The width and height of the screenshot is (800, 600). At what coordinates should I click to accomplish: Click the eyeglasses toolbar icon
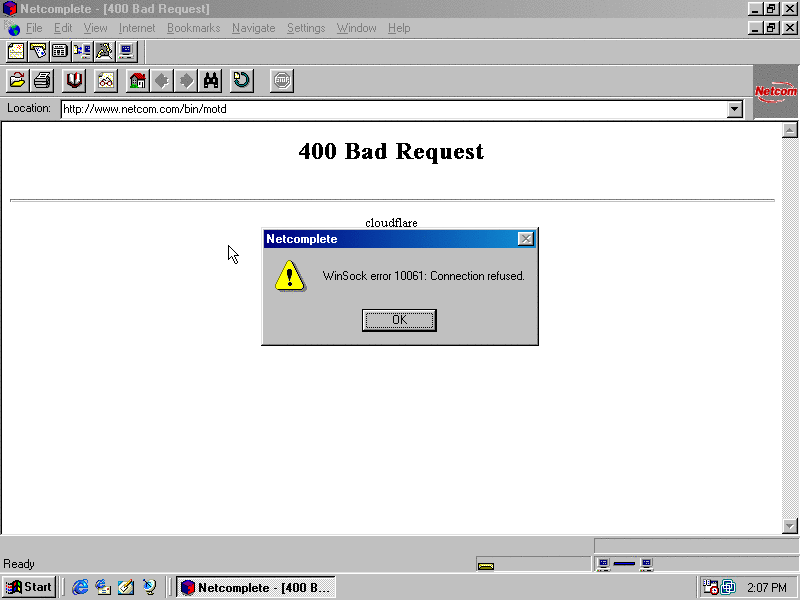pyautogui.click(x=105, y=80)
